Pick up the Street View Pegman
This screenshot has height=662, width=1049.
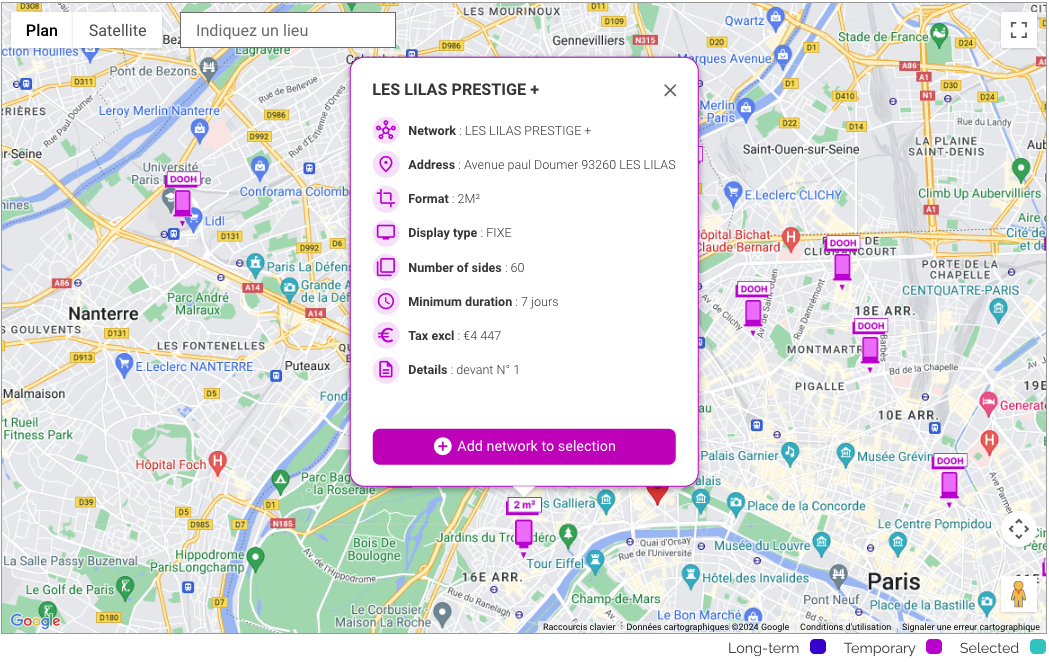(1018, 594)
